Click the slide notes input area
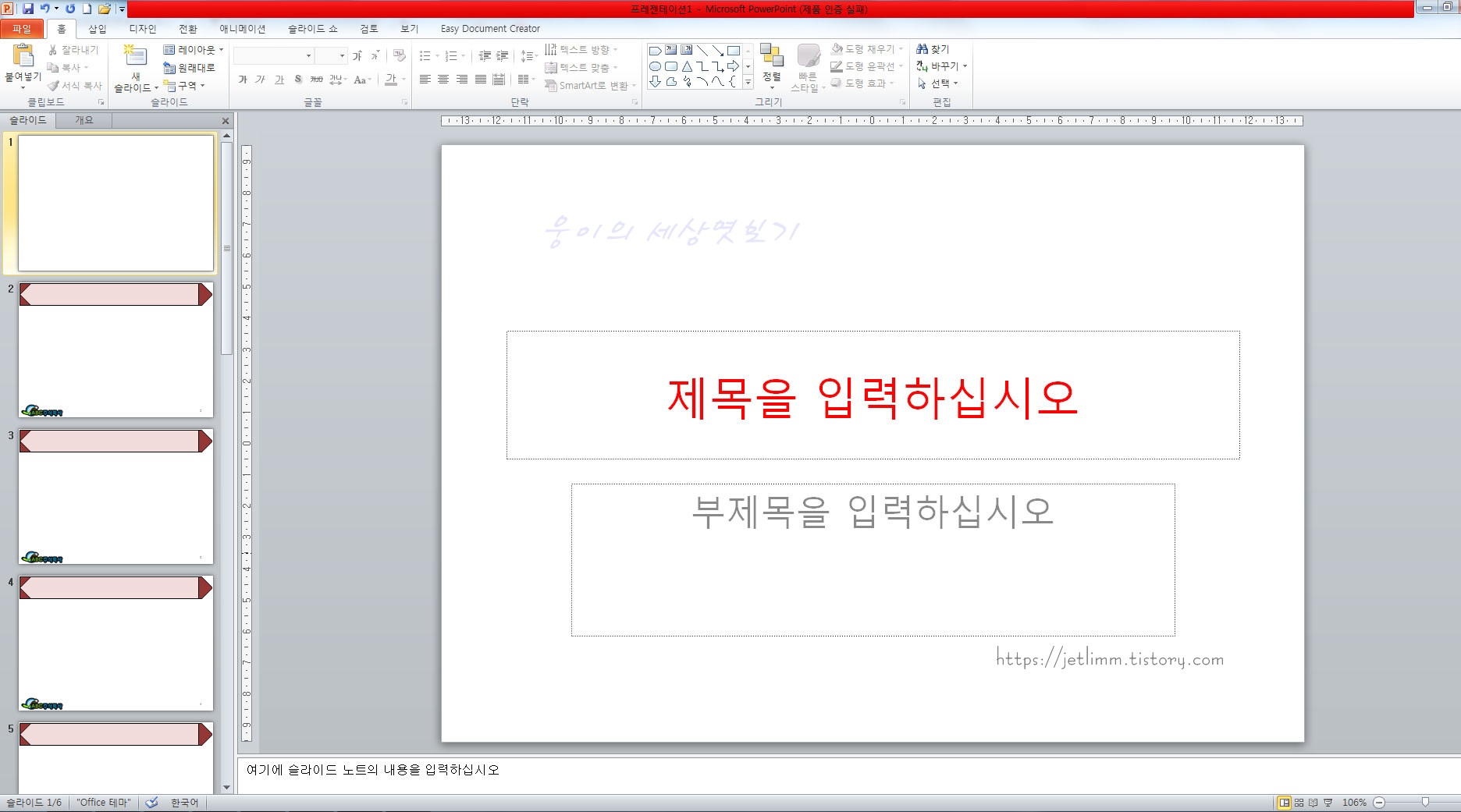This screenshot has height=812, width=1461. coord(848,775)
